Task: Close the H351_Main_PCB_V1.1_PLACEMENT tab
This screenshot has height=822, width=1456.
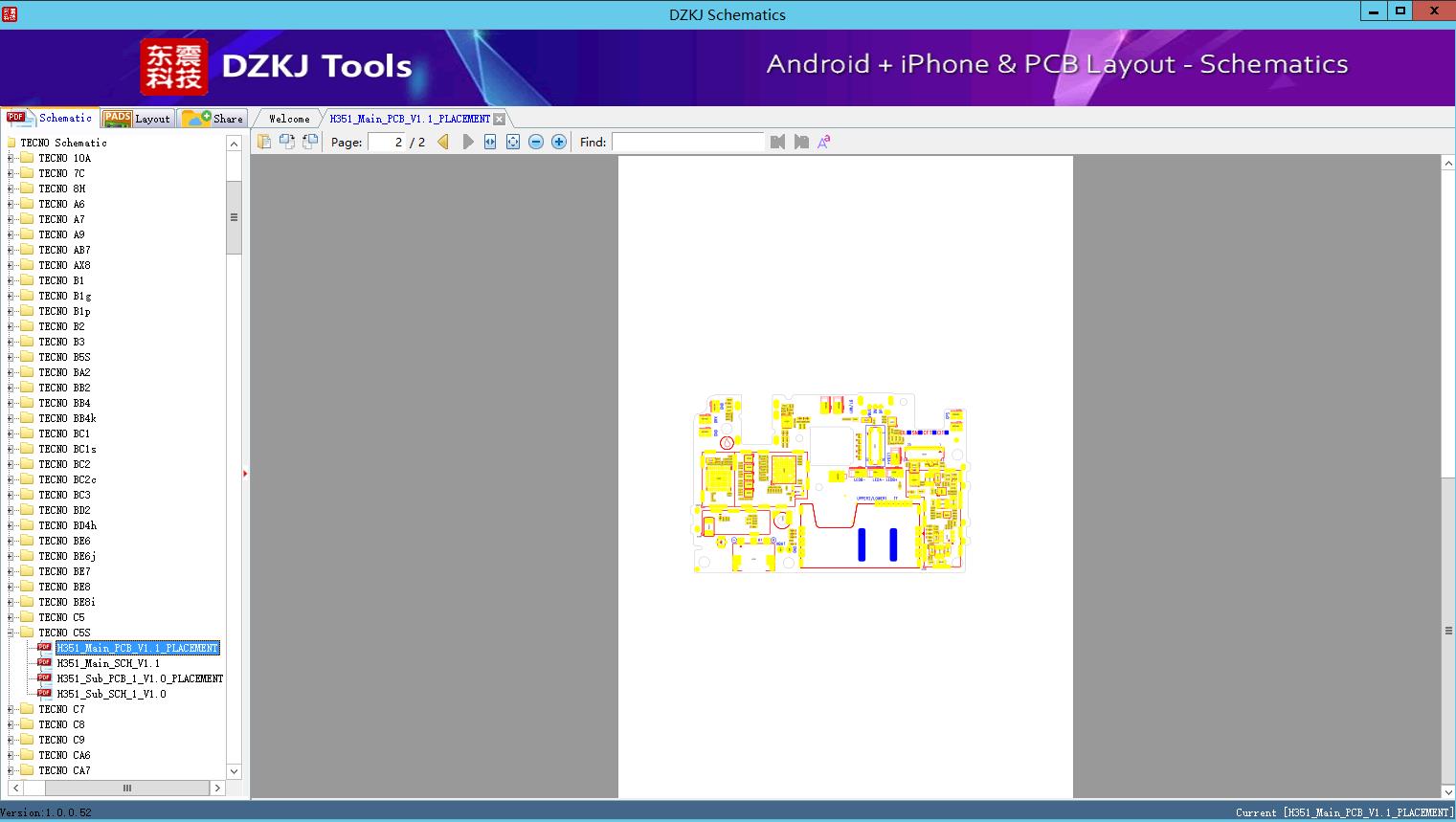Action: [x=500, y=120]
